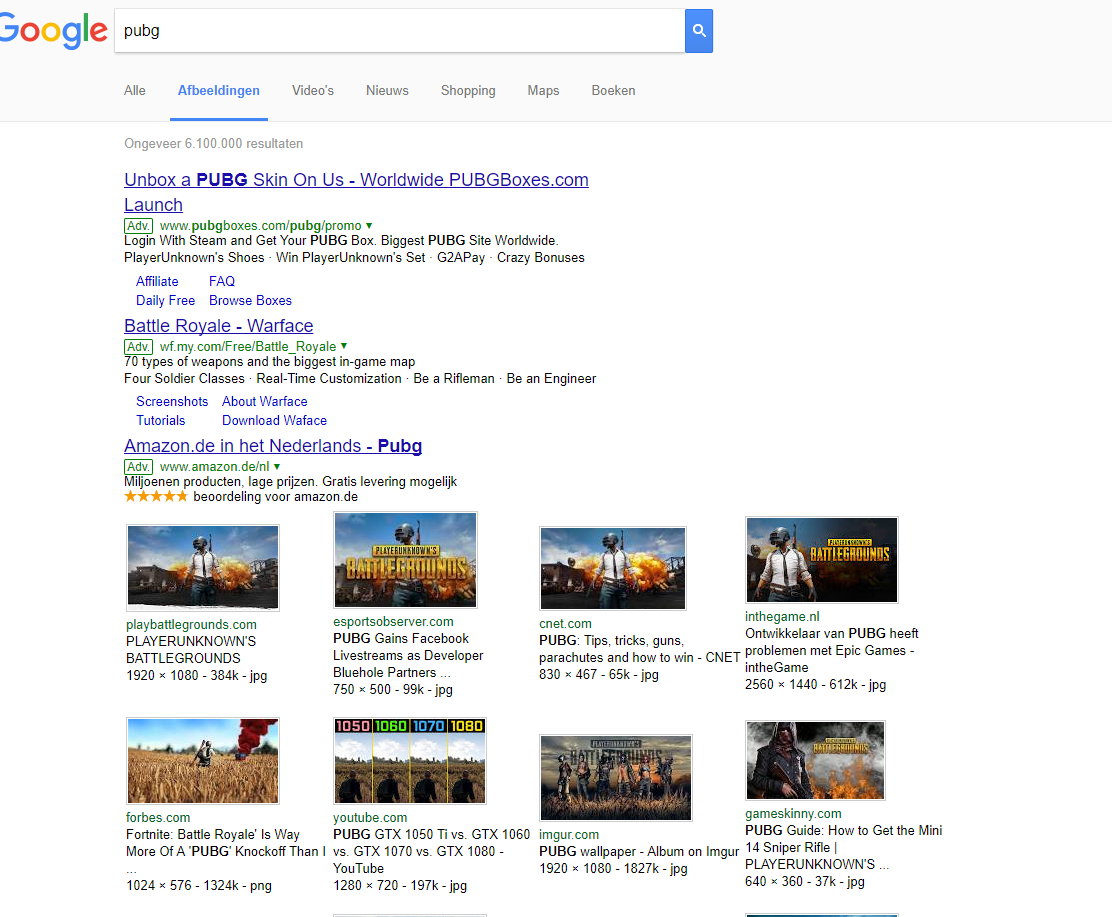Open the imgur.com PUBG wallpaper thumbnail
The width and height of the screenshot is (1112, 917).
coord(616,777)
